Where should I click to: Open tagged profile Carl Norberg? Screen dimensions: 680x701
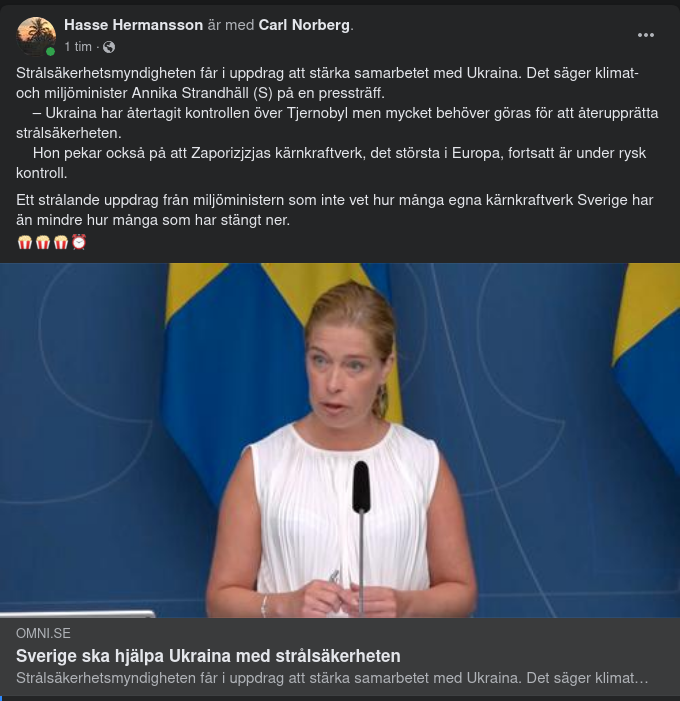point(305,24)
